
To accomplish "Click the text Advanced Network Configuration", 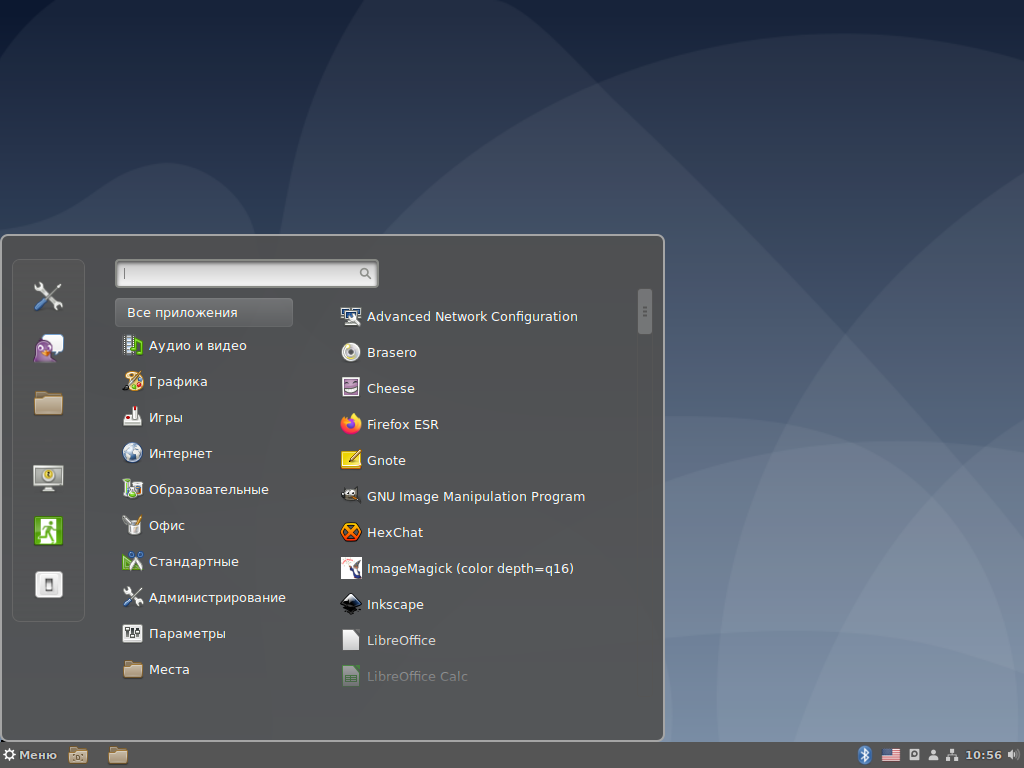I will (472, 317).
